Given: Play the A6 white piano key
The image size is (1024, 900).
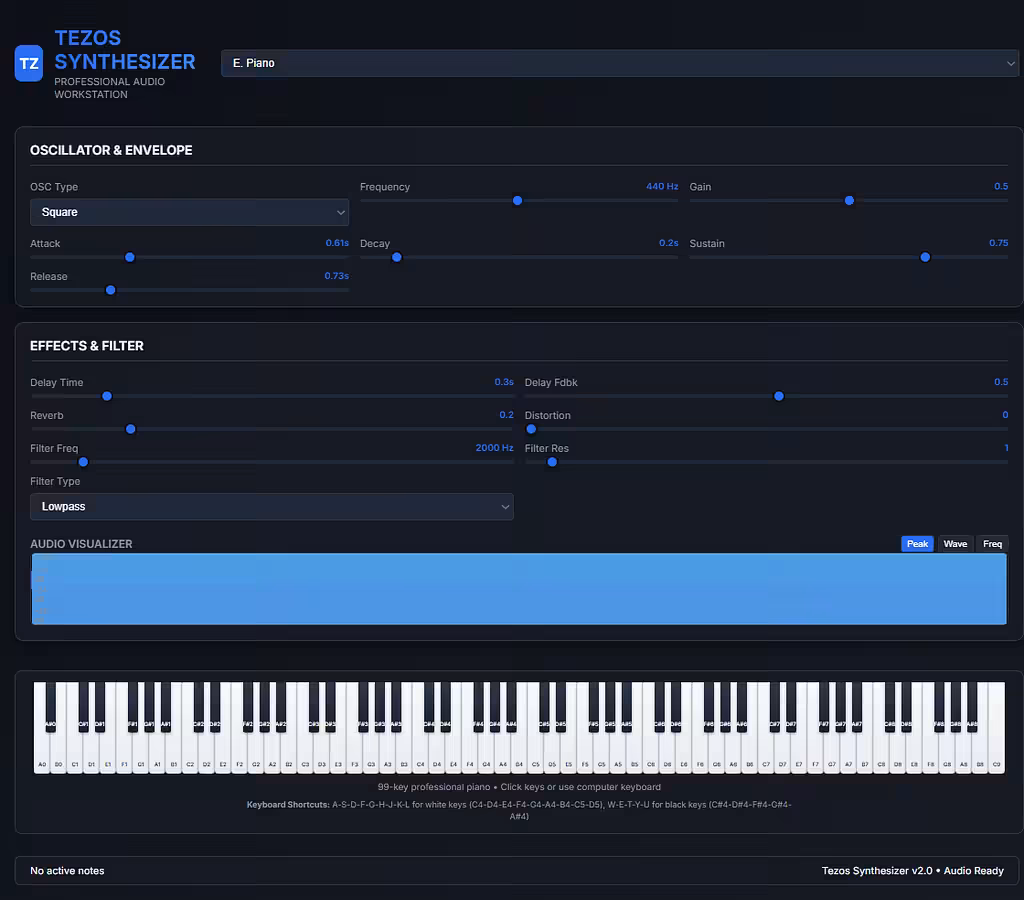Looking at the screenshot, I should [x=733, y=752].
